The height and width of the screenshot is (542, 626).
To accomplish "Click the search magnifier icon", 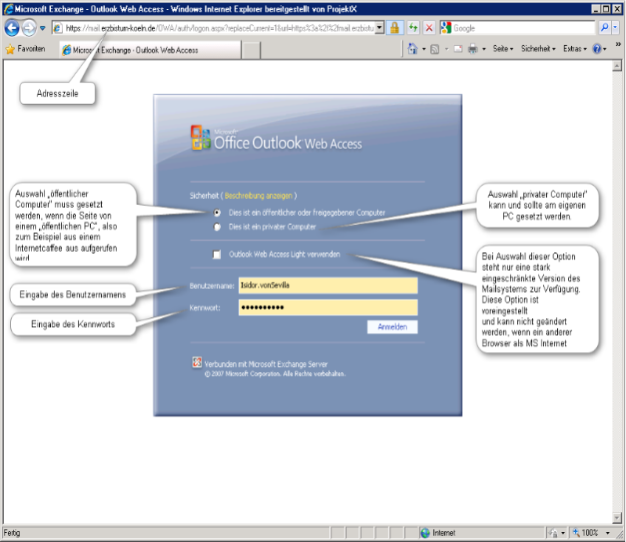I will (604, 28).
